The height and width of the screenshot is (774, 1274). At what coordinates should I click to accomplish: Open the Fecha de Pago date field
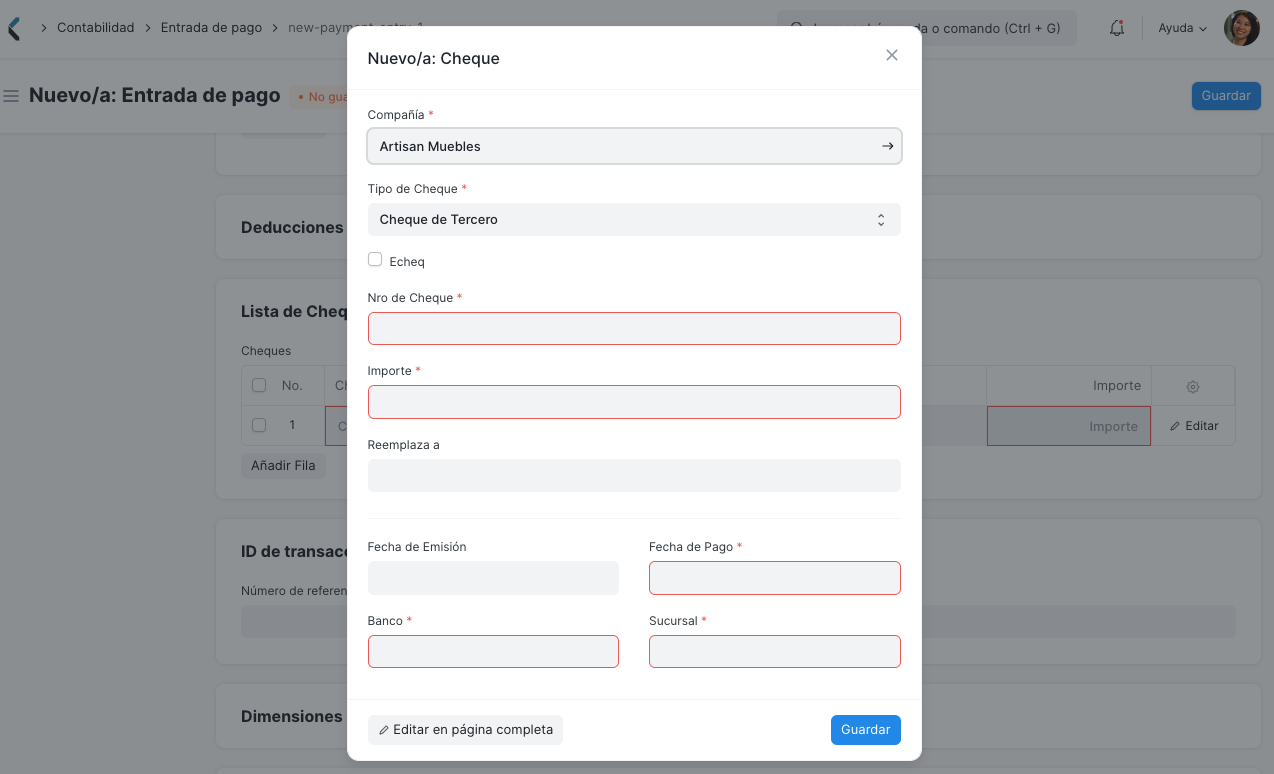[x=775, y=578]
